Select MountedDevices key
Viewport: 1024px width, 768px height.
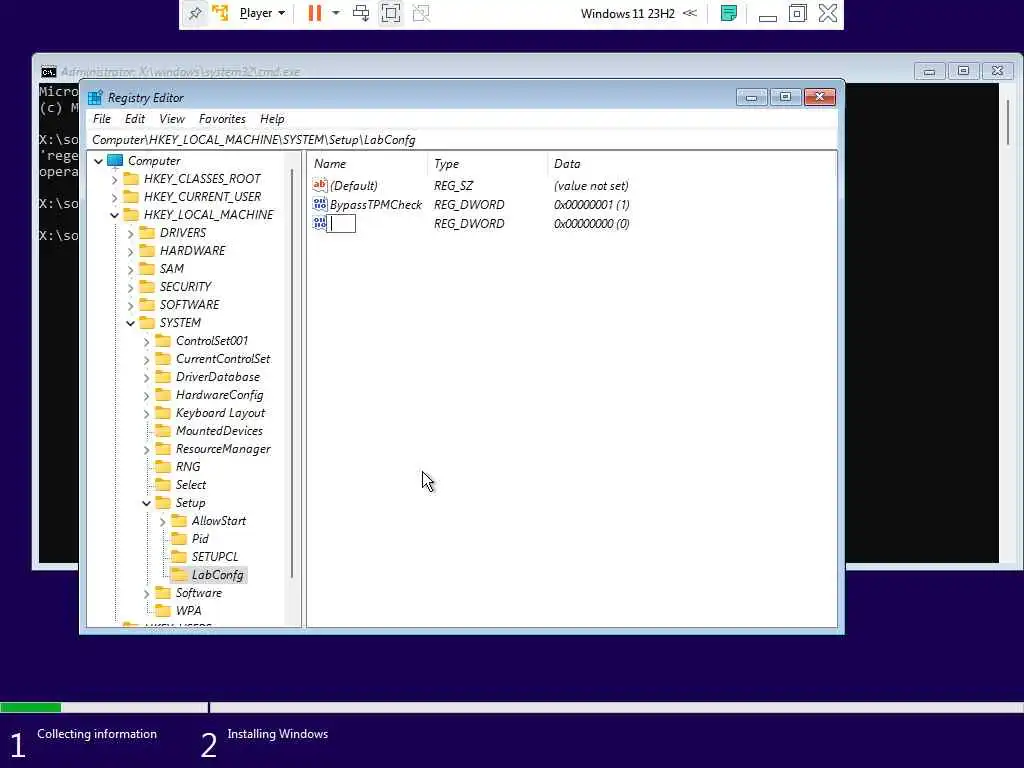(219, 431)
